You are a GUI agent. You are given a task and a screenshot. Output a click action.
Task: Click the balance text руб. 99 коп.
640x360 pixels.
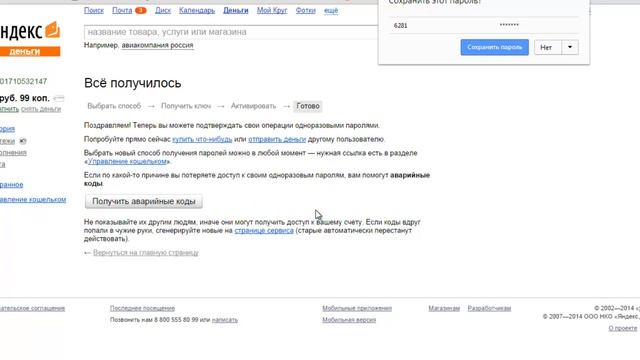coord(24,98)
